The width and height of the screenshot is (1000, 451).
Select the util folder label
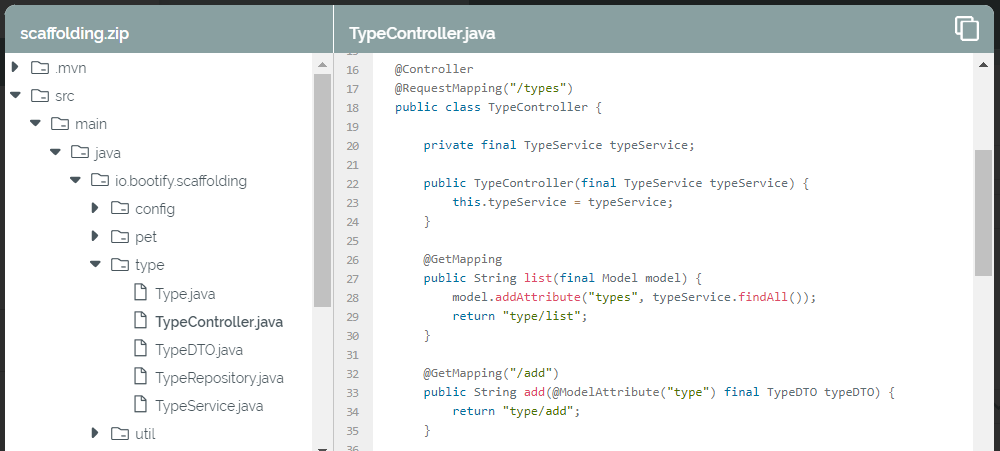point(145,434)
